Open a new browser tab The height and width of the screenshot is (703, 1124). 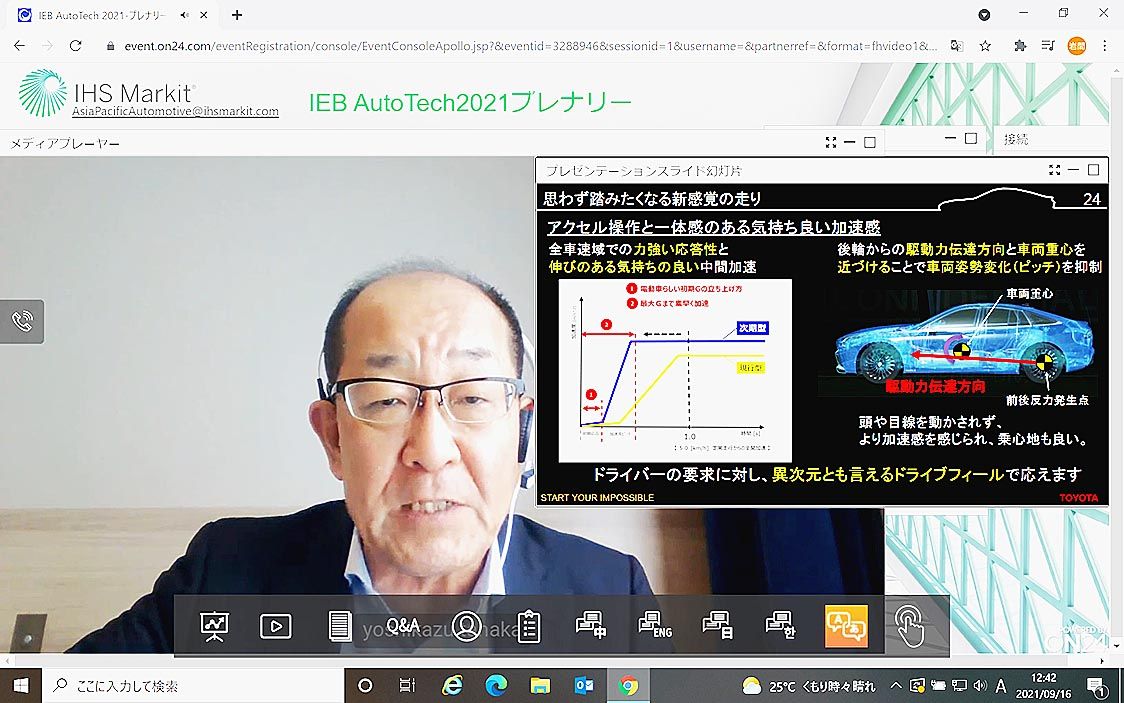[237, 15]
